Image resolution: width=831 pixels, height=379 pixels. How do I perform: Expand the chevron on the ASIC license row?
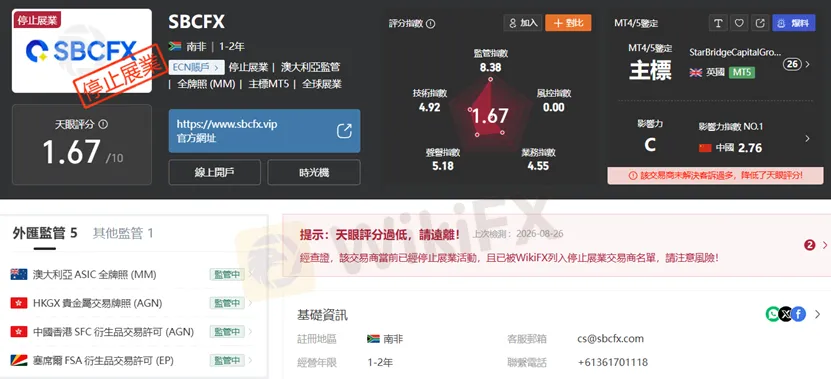click(x=250, y=274)
